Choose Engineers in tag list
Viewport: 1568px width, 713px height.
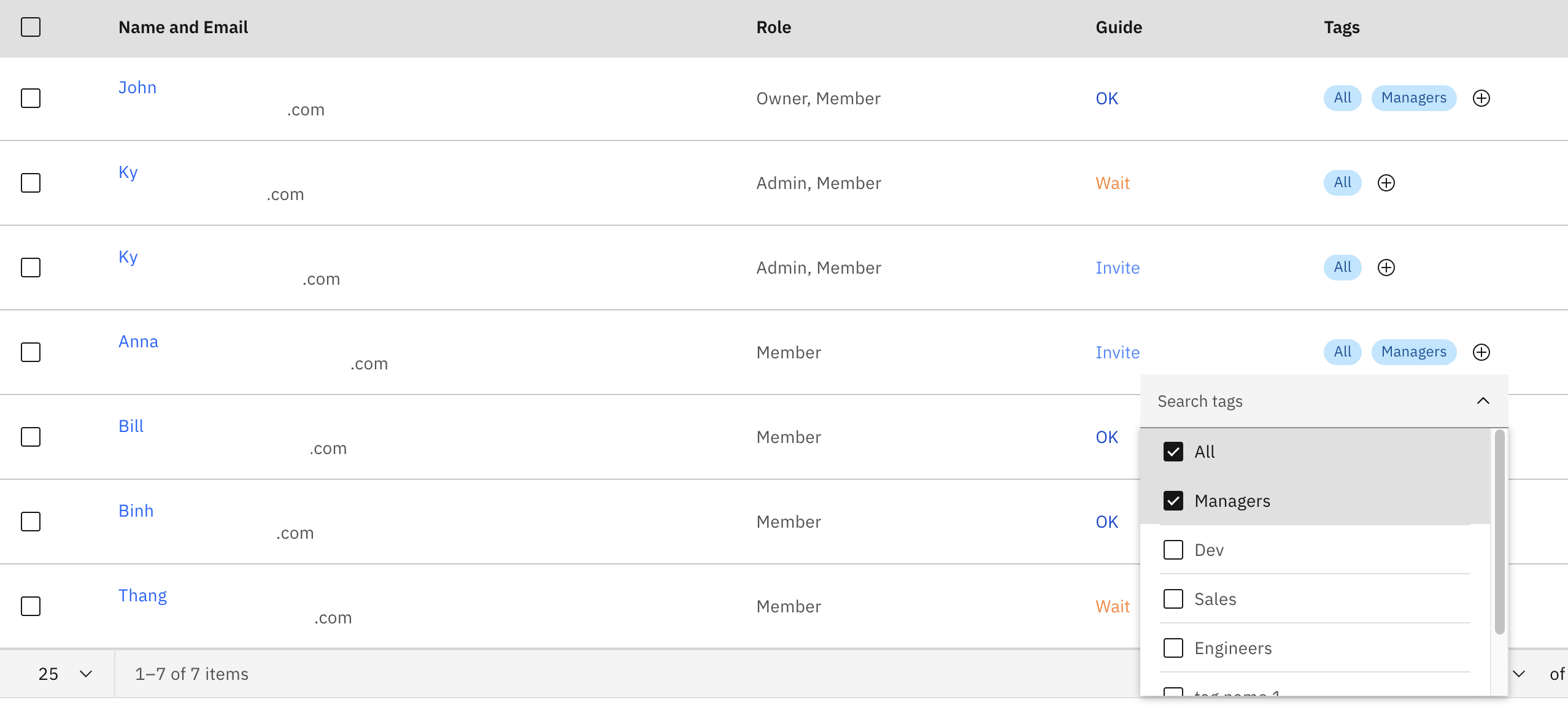point(1173,648)
